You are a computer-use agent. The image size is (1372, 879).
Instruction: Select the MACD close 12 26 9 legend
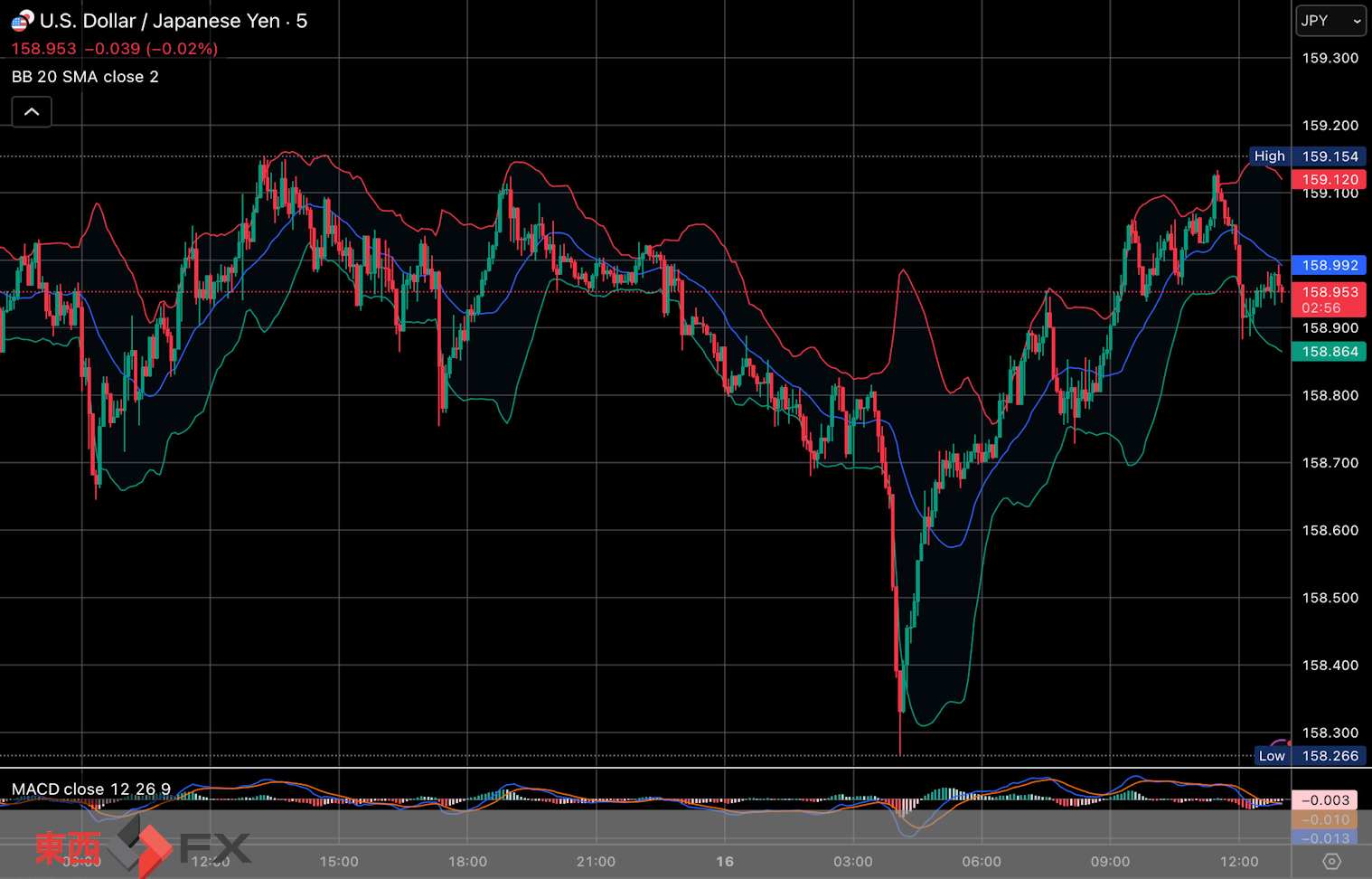coord(90,789)
